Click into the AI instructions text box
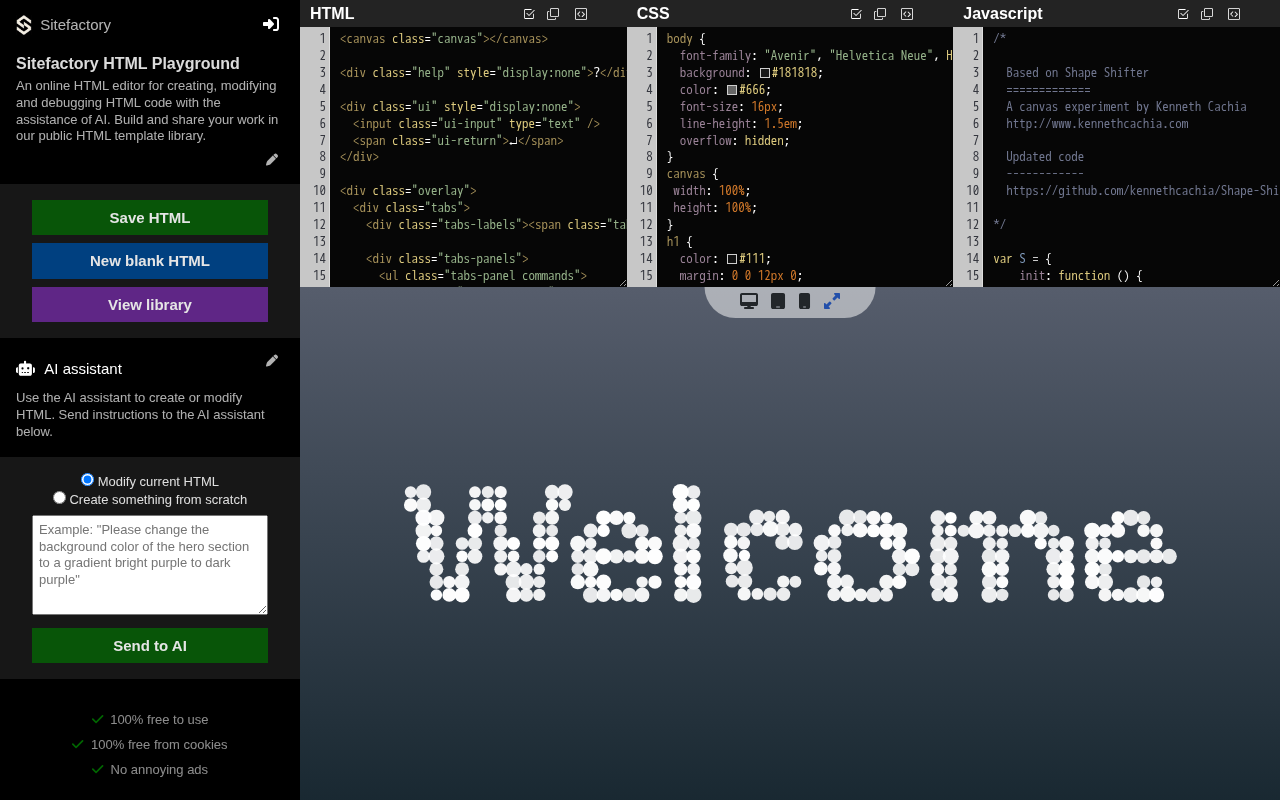The image size is (1280, 800). pyautogui.click(x=150, y=565)
